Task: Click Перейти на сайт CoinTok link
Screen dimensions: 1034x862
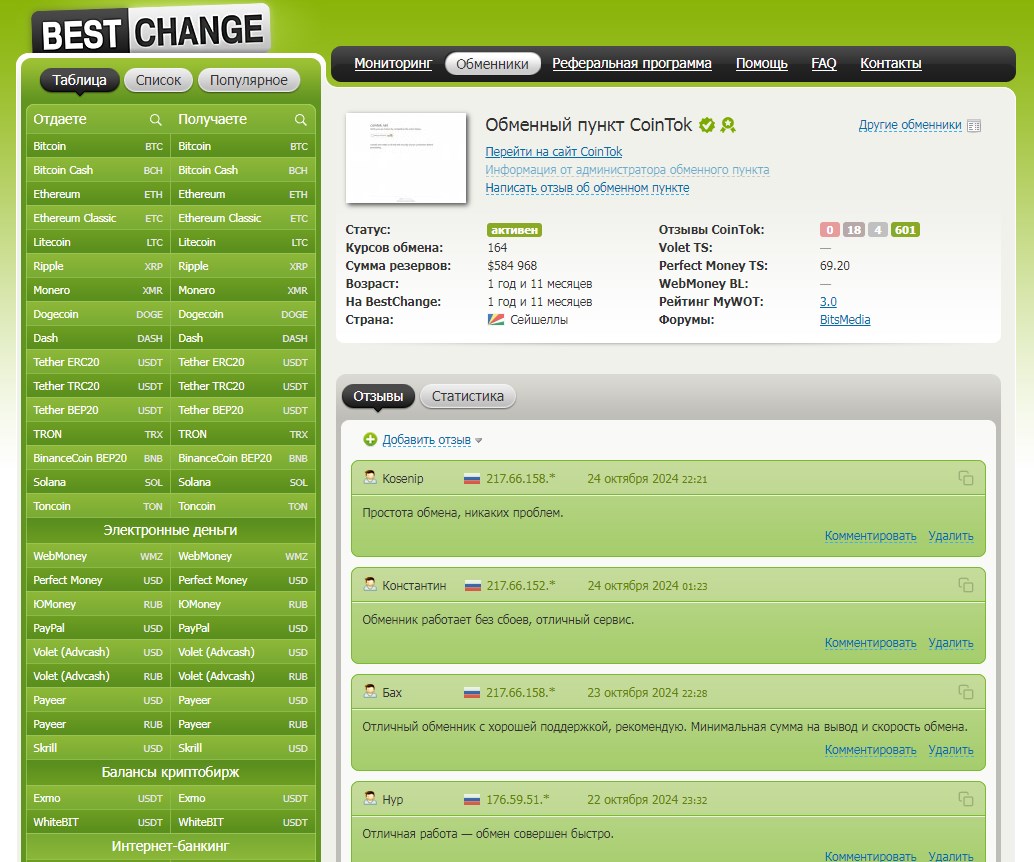Action: coord(554,152)
